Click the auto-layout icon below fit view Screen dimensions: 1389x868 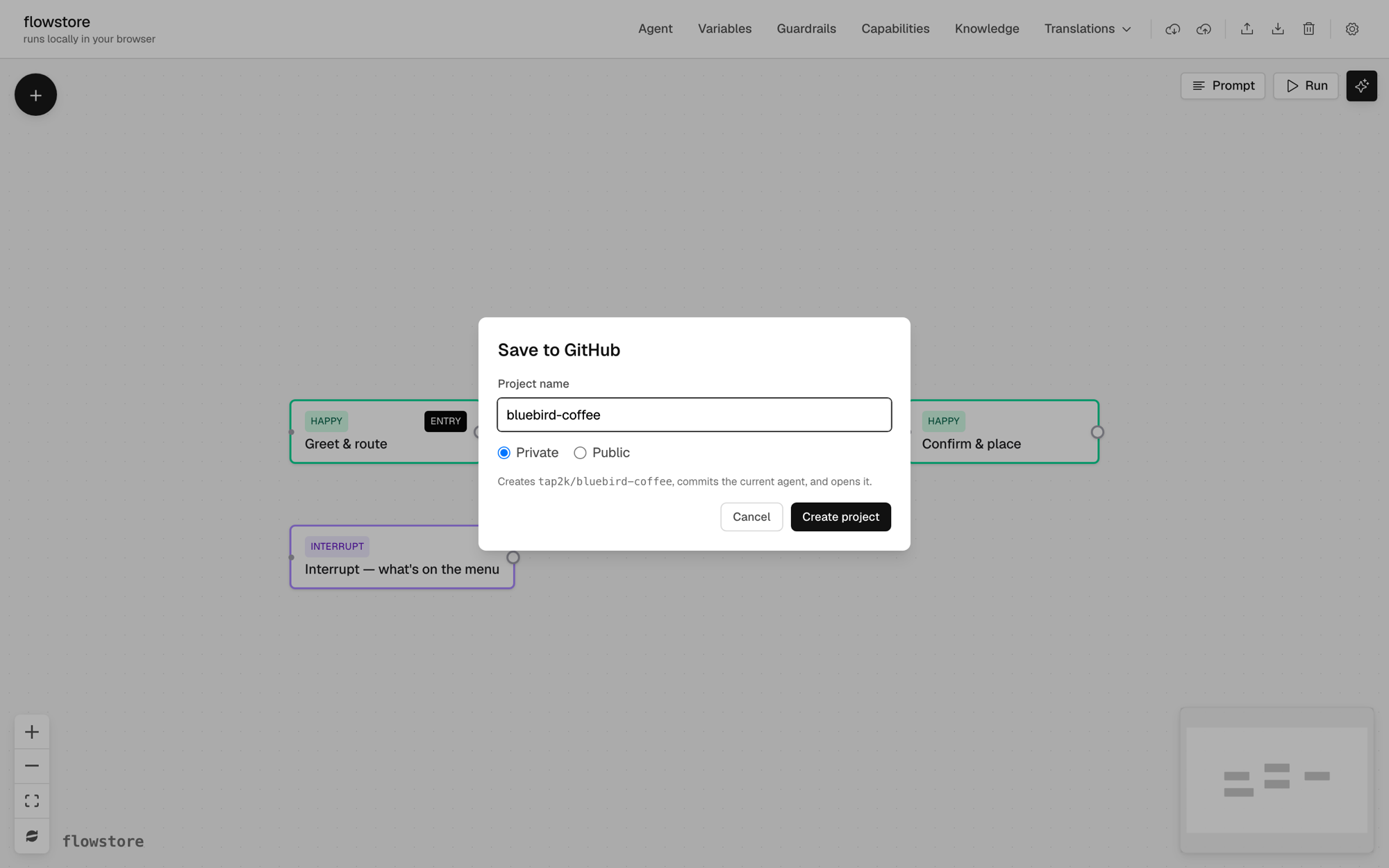[x=32, y=835]
